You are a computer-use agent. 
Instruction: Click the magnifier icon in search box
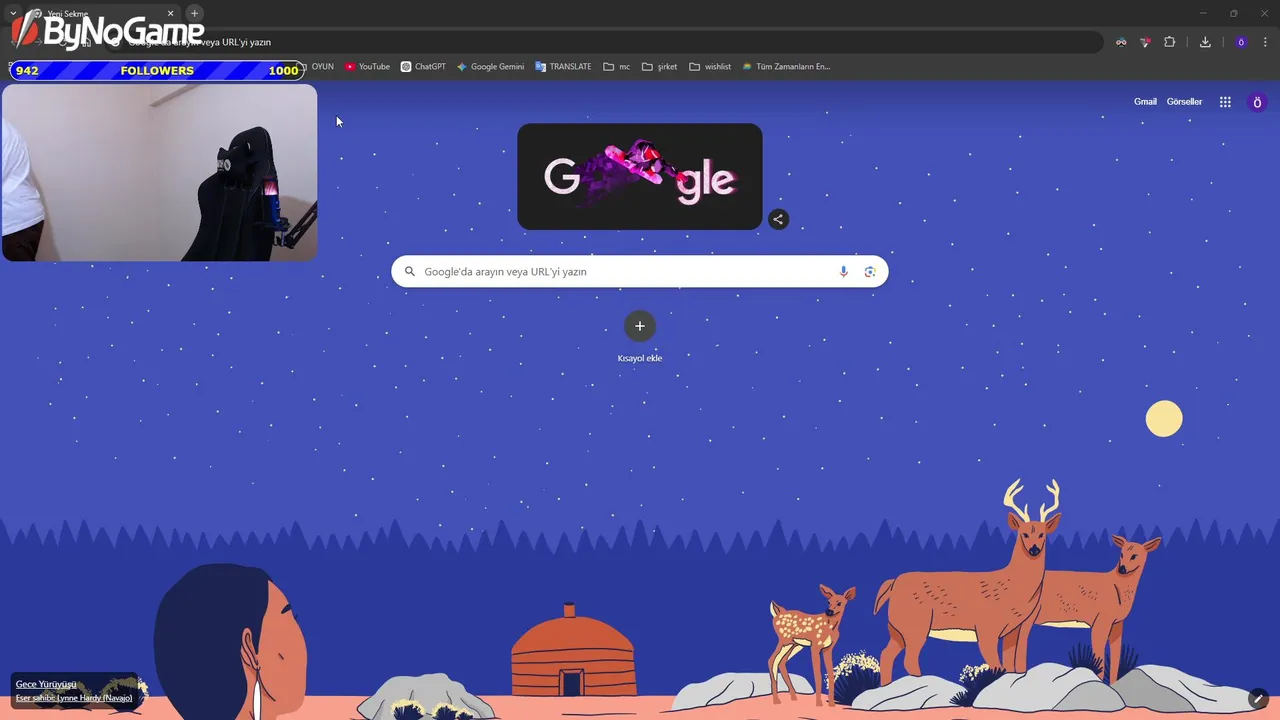pos(410,271)
